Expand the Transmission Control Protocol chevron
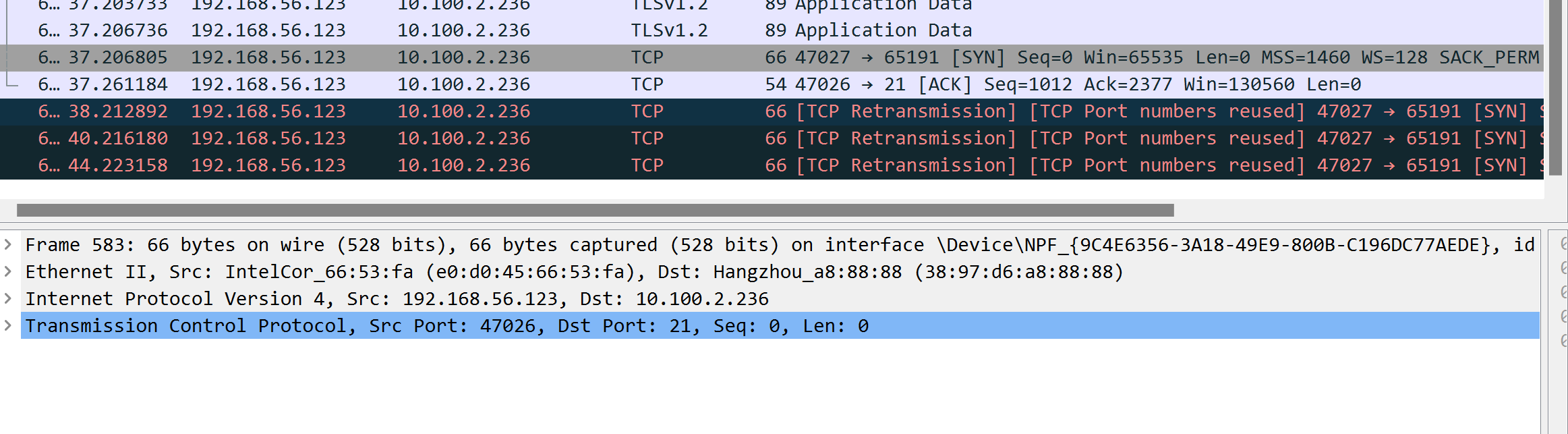The width and height of the screenshot is (1568, 434). [x=8, y=325]
